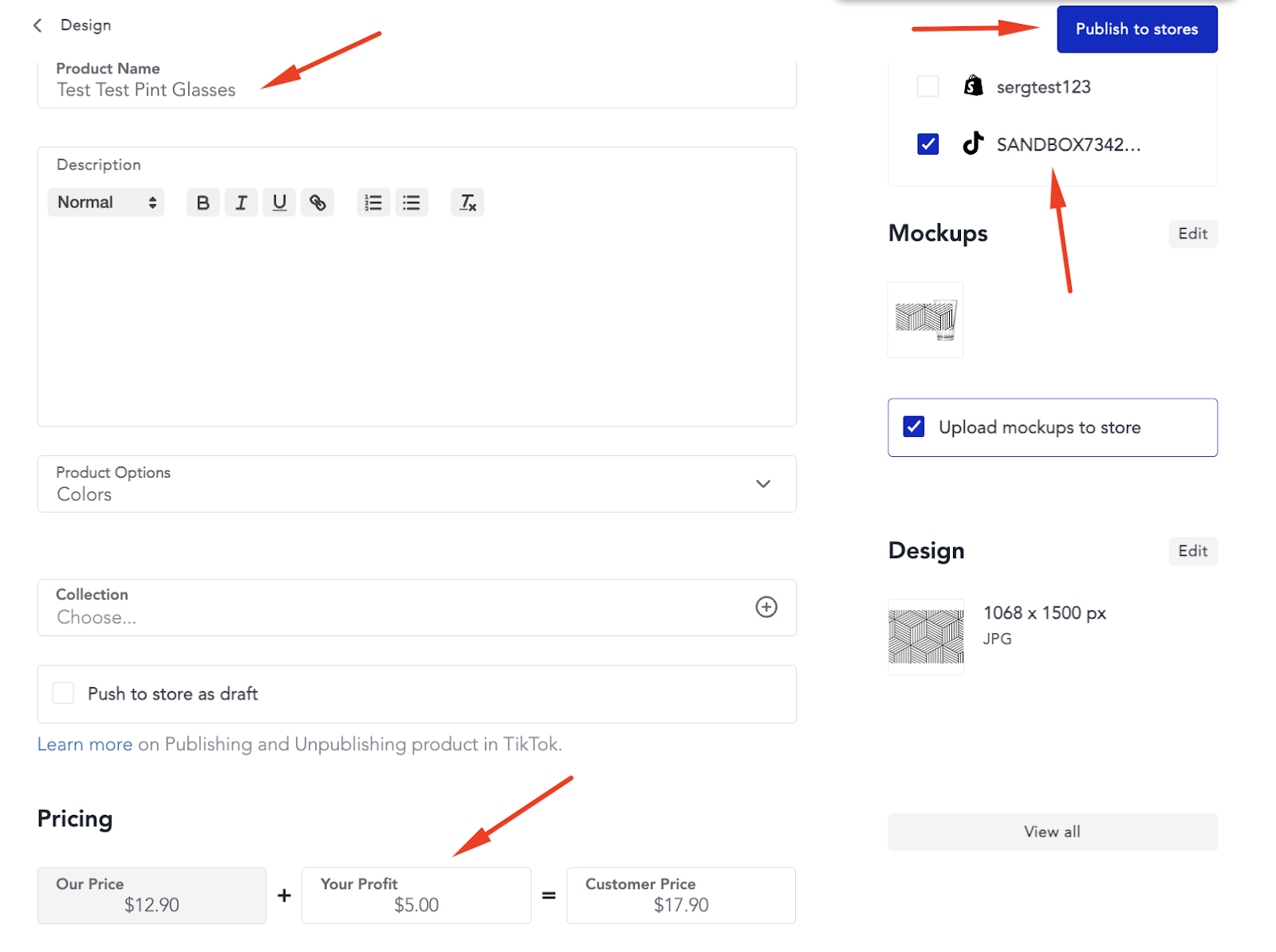Image resolution: width=1276 pixels, height=952 pixels.
Task: Edit the Mockups section
Action: (x=1192, y=234)
